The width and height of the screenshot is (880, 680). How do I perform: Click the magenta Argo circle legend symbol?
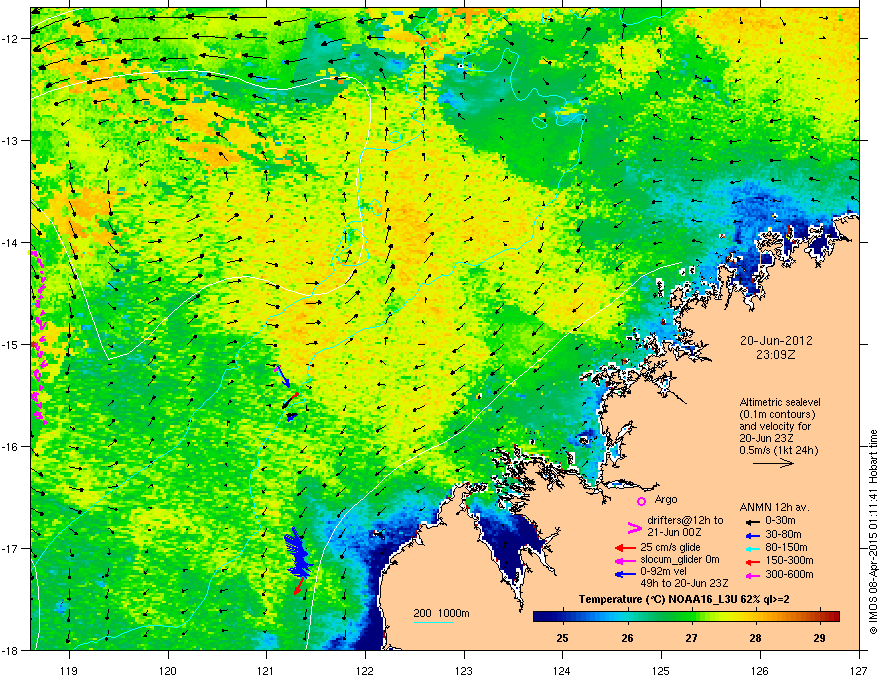pyautogui.click(x=641, y=501)
